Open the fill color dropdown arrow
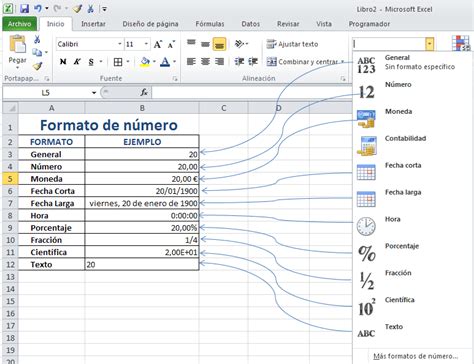The height and width of the screenshot is (364, 474). [154, 62]
